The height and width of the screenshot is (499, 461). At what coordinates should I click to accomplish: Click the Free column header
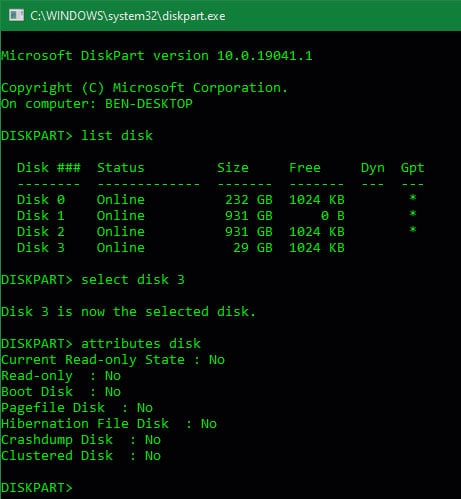(305, 168)
